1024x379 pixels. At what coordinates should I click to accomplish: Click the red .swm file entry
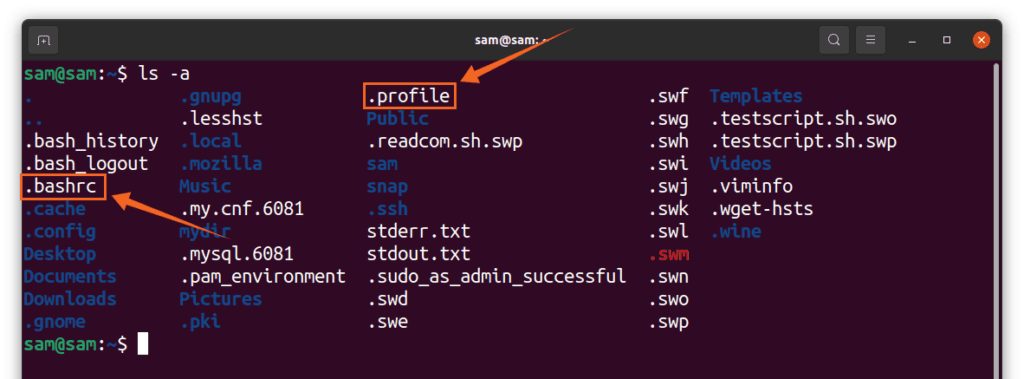pyautogui.click(x=669, y=254)
